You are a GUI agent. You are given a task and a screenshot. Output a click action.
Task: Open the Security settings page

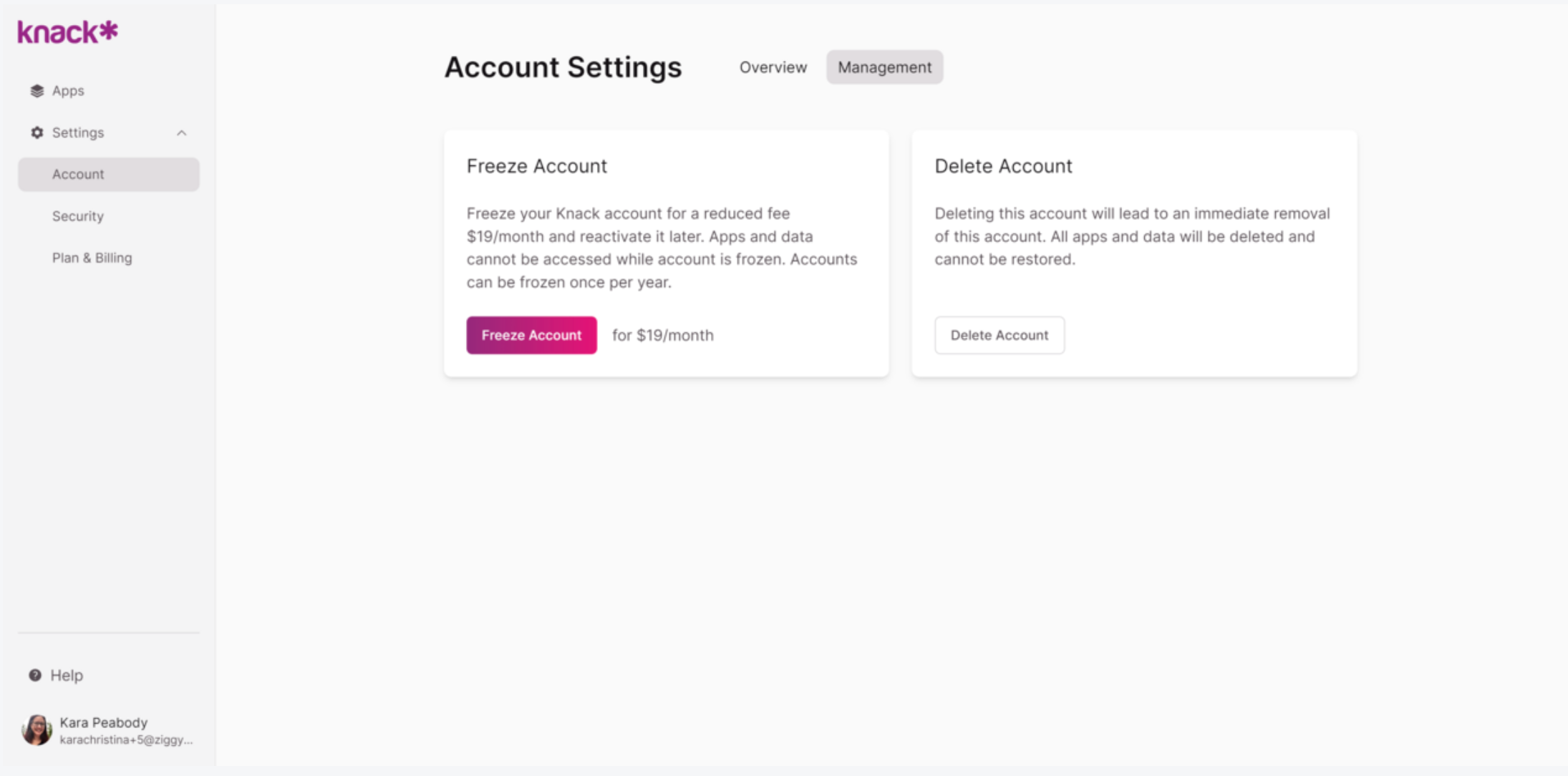point(78,216)
